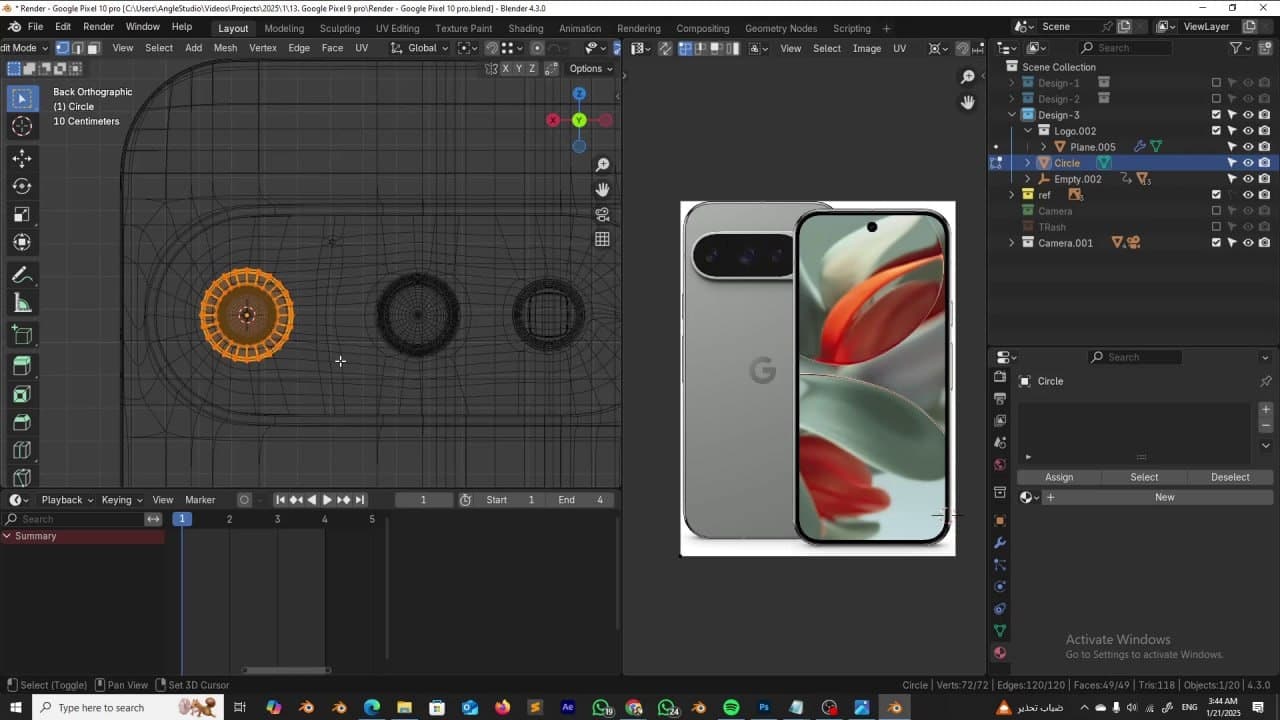Open the outliner filter dropdown

tap(1242, 48)
